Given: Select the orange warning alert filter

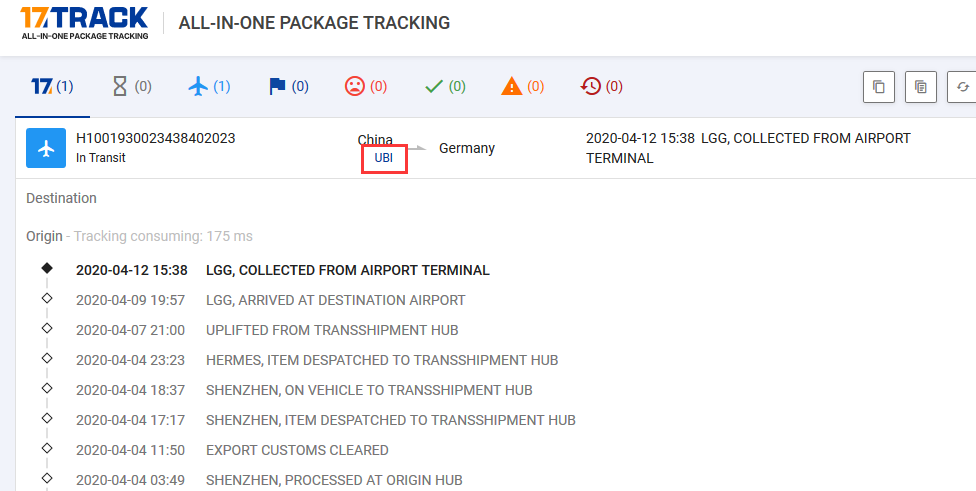Looking at the screenshot, I should tap(523, 87).
